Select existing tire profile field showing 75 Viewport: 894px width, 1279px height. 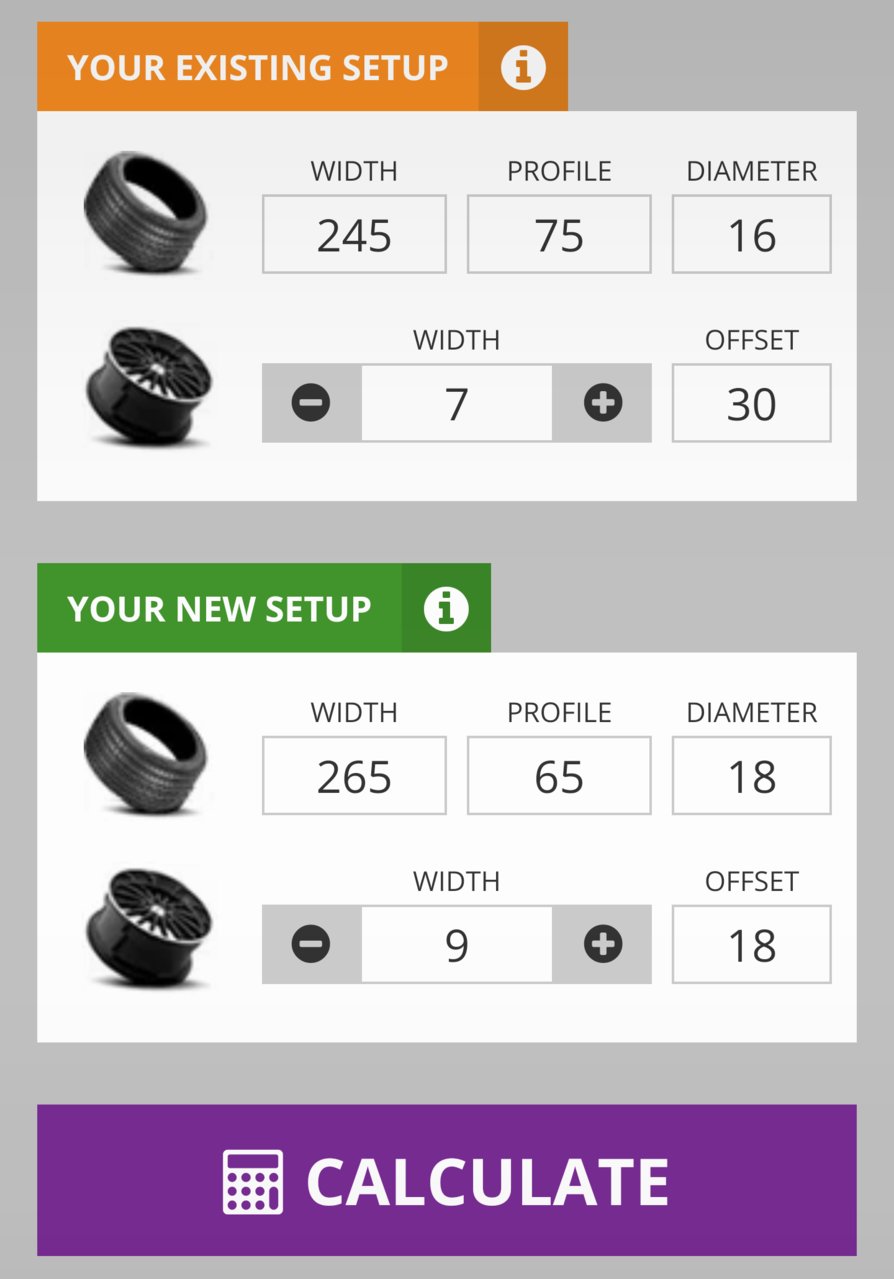559,234
